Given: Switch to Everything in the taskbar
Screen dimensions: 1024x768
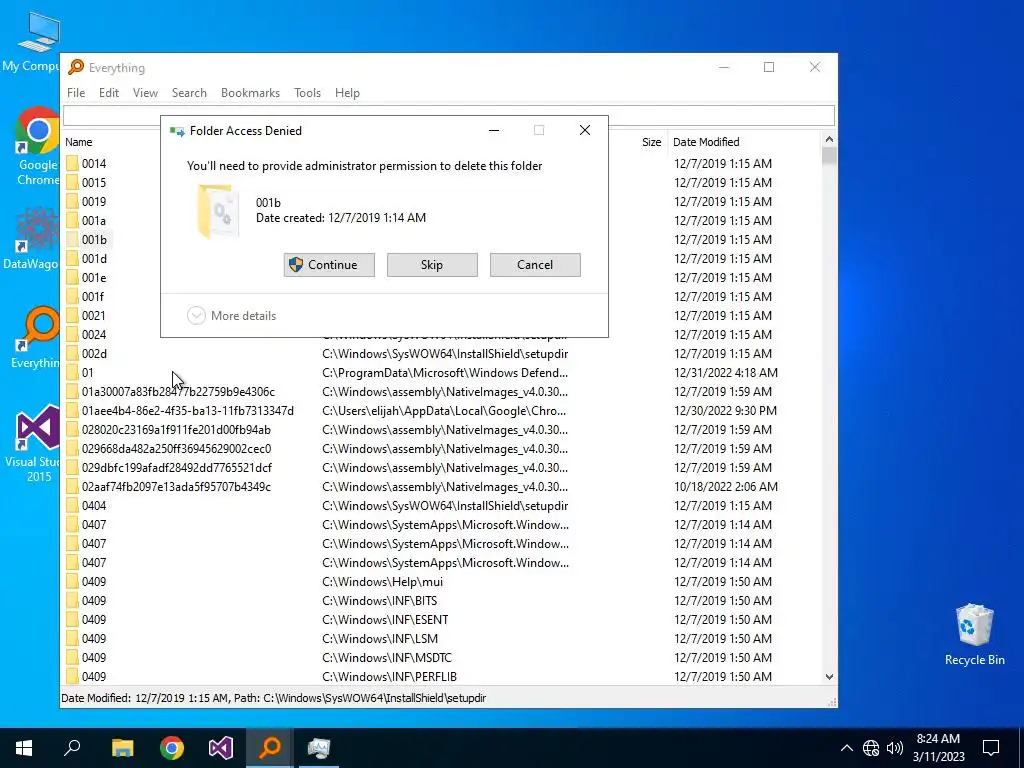Looking at the screenshot, I should [x=270, y=747].
